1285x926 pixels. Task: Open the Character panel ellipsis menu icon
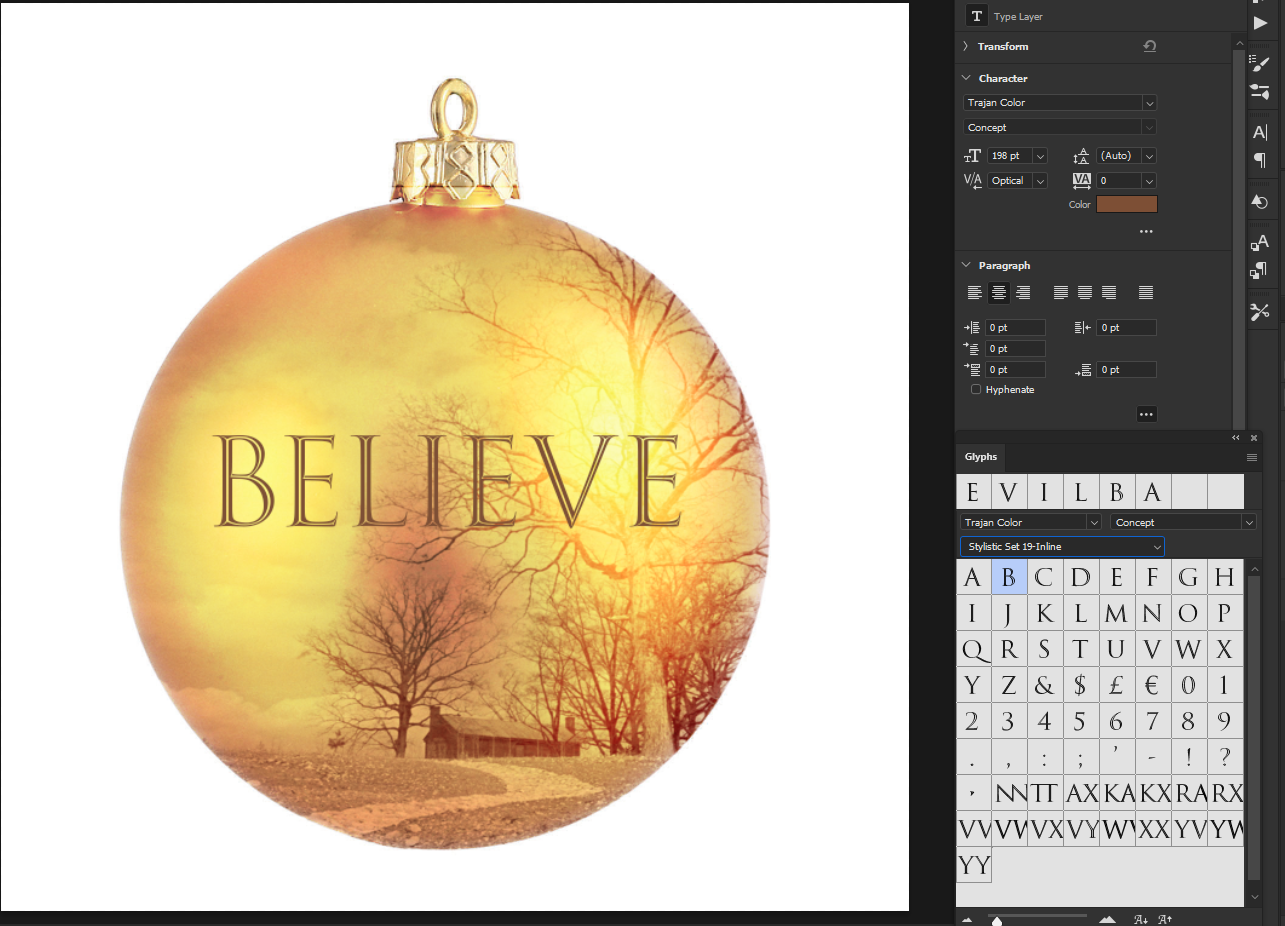[x=1146, y=231]
